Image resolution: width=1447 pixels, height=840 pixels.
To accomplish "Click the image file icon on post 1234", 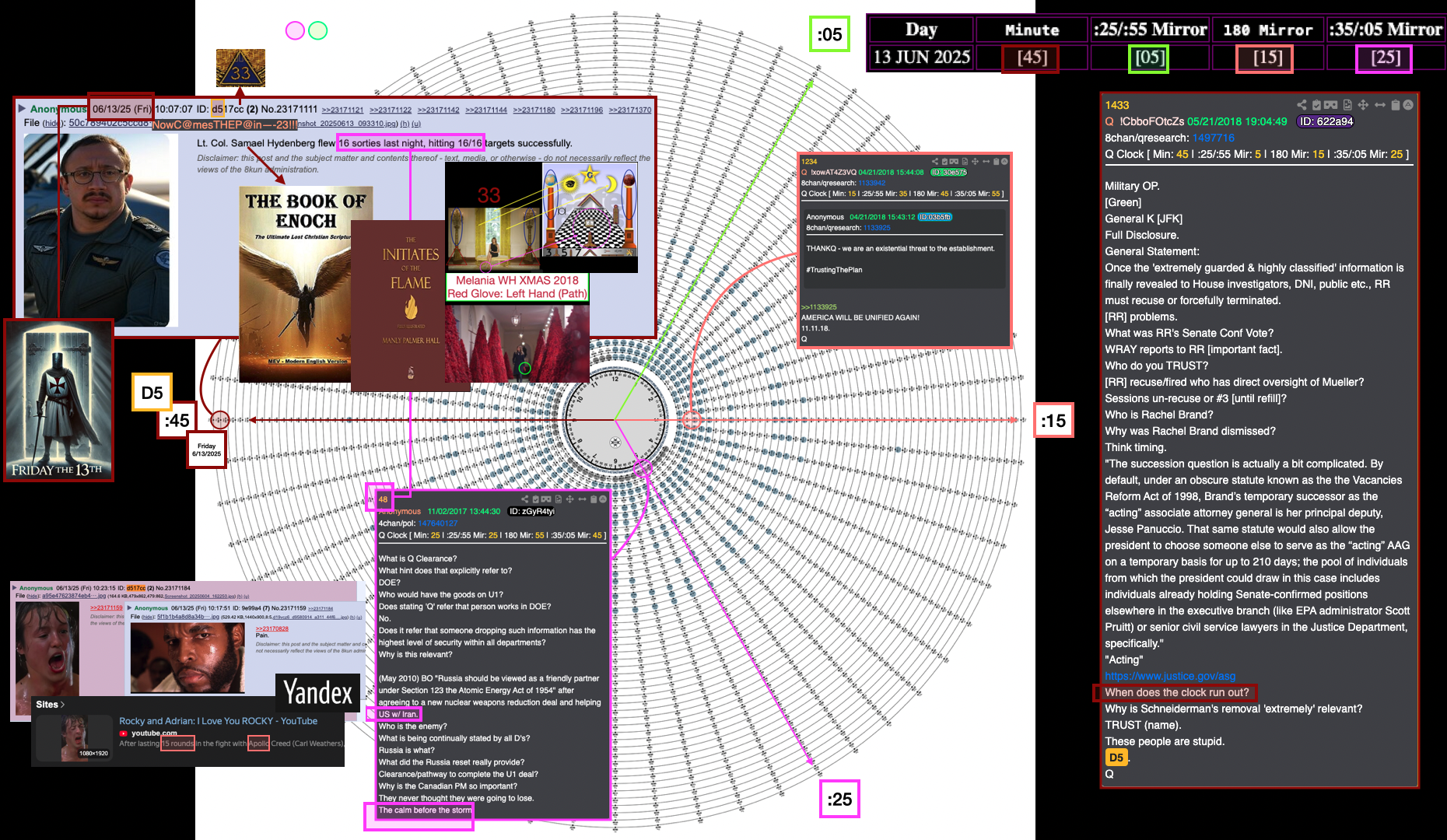I will pyautogui.click(x=965, y=162).
